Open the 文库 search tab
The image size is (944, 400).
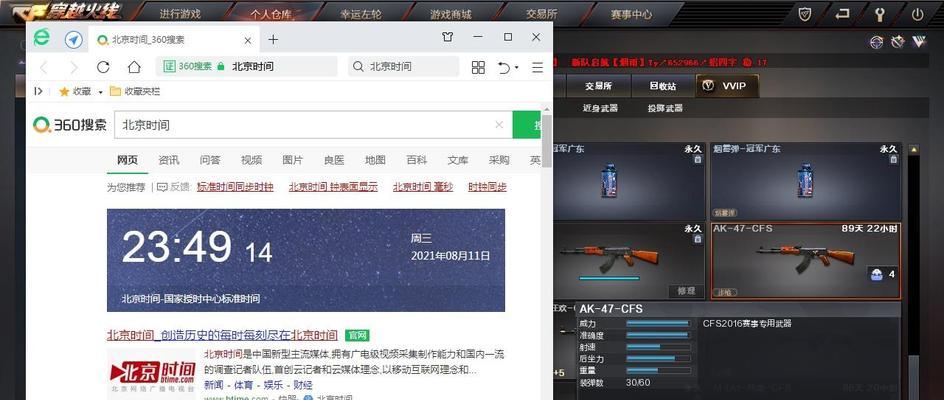click(458, 160)
